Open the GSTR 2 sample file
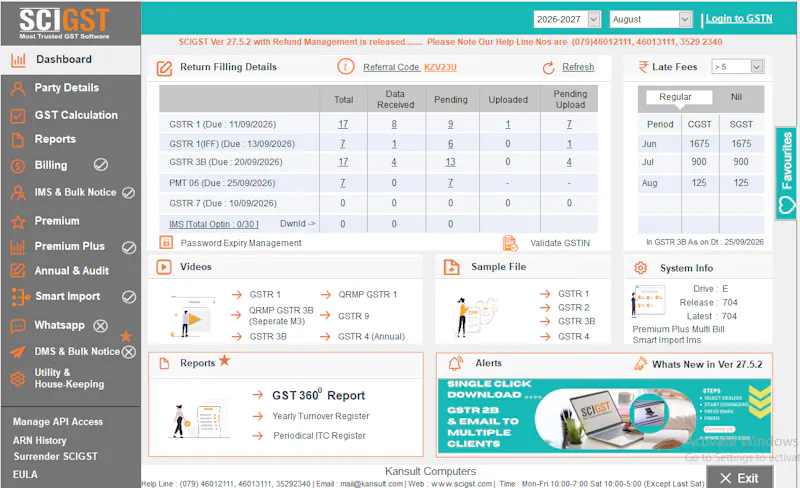Screen dimensions: 800x488 573,307
